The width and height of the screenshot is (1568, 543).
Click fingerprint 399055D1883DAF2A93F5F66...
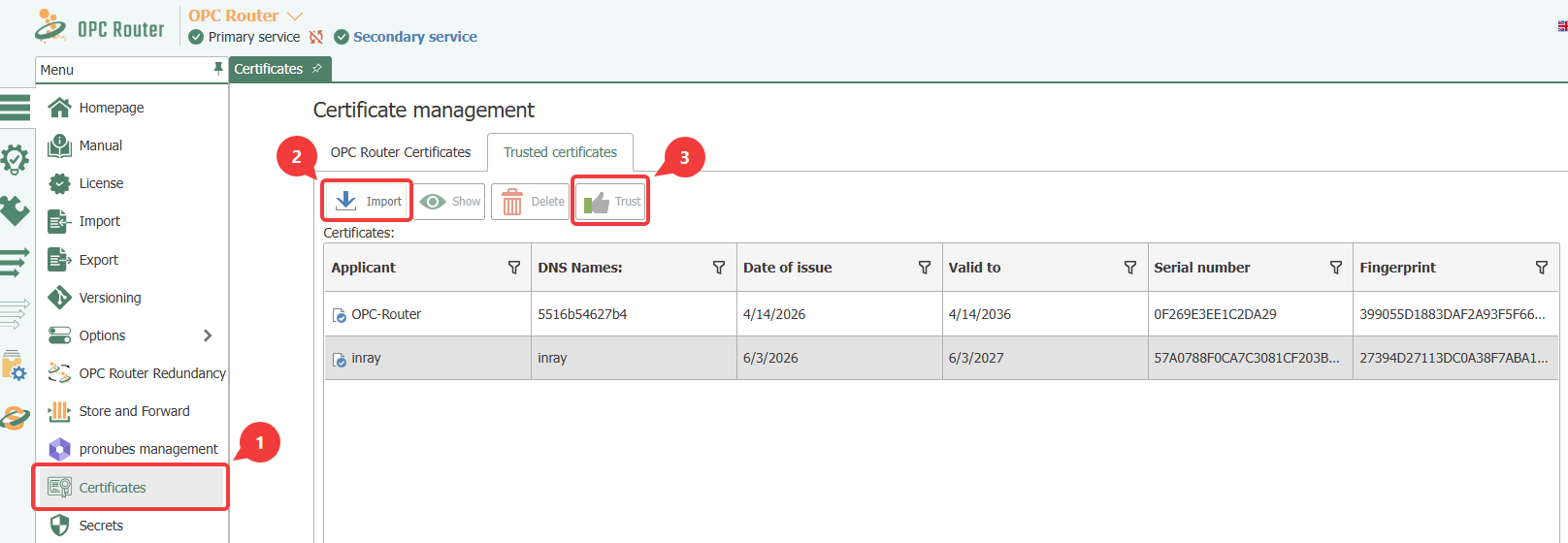[x=1453, y=314]
